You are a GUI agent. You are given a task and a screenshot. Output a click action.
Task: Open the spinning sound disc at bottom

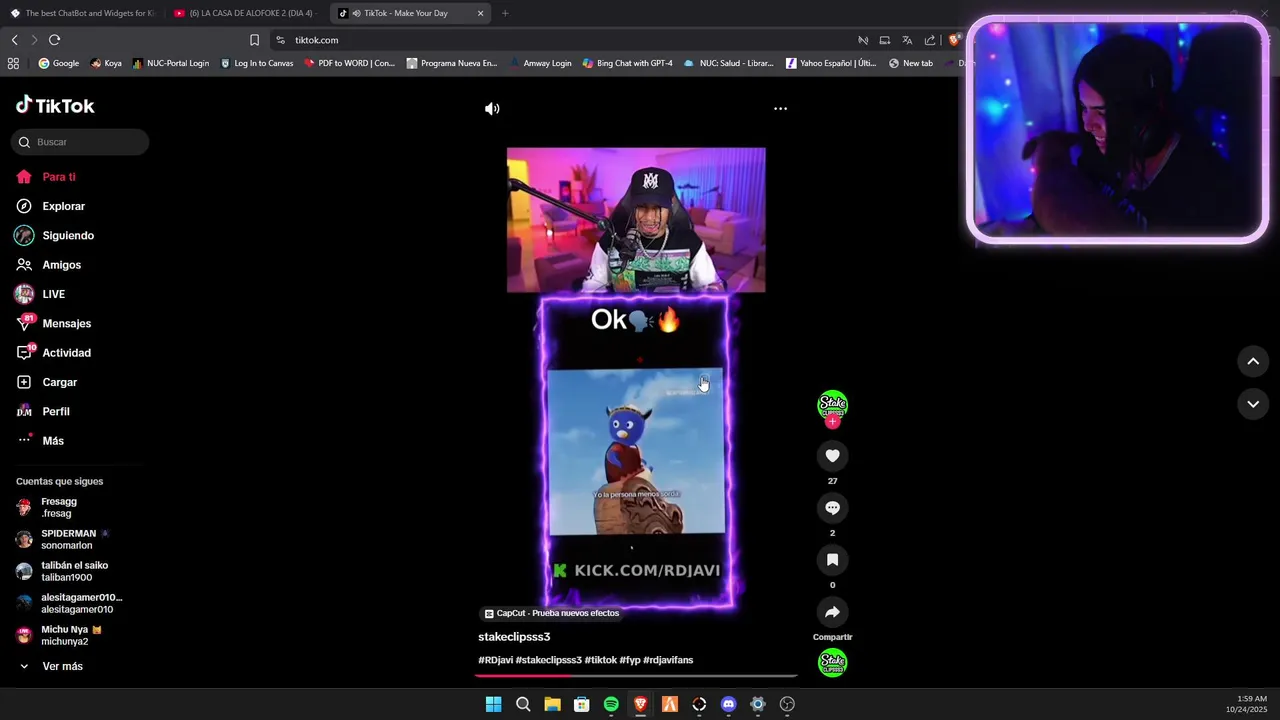tap(832, 663)
